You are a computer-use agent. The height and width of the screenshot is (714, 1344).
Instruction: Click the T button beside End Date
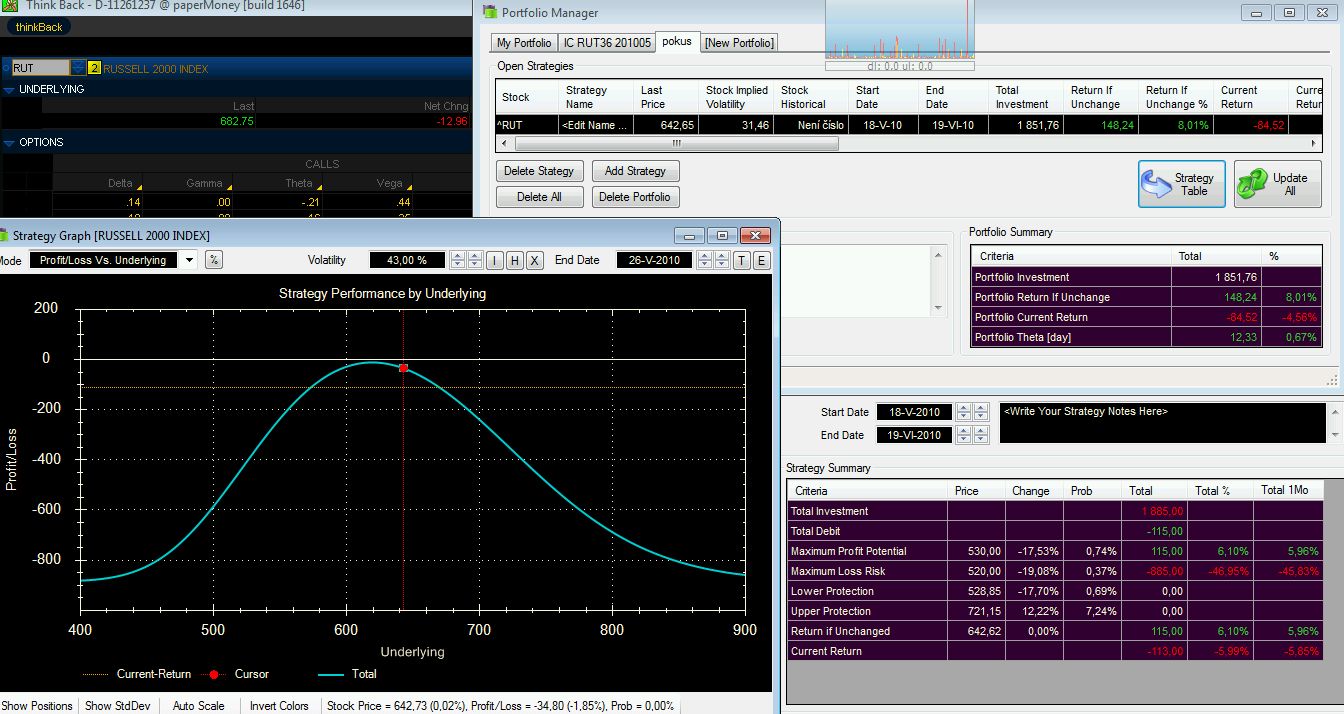741,260
